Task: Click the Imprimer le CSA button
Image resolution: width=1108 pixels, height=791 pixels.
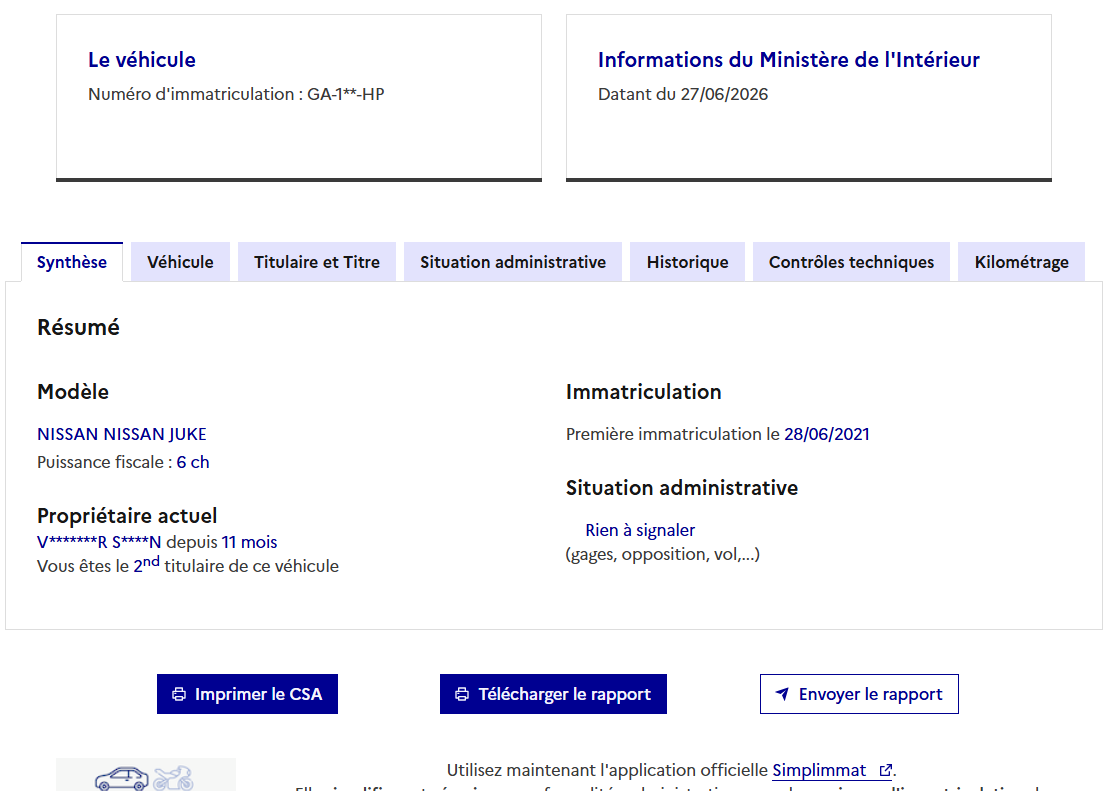Action: 247,694
